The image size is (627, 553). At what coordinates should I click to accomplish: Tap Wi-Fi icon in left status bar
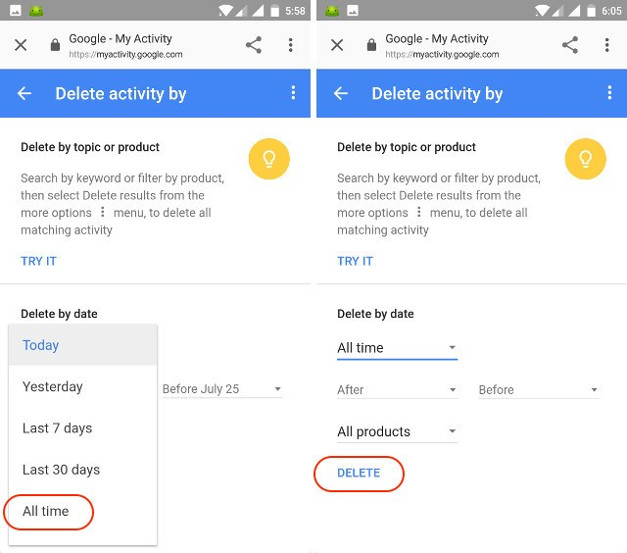click(x=225, y=11)
